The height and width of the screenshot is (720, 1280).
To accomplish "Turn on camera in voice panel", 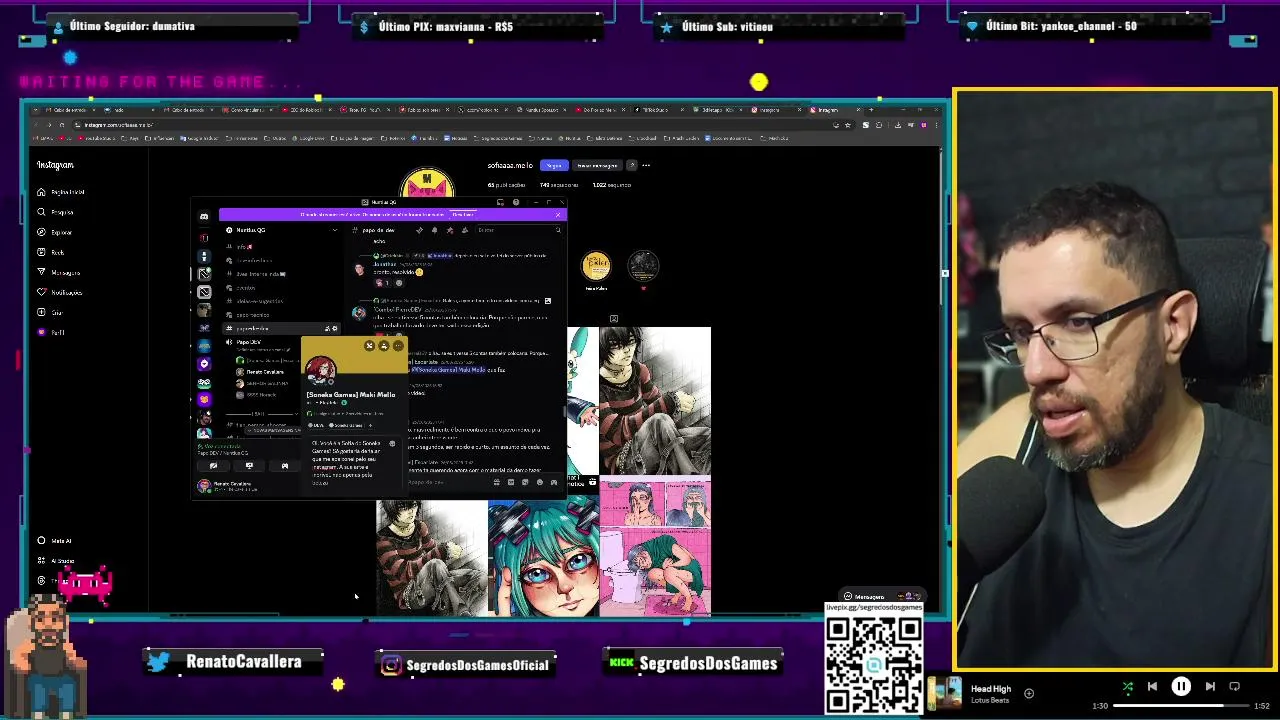I will (213, 466).
